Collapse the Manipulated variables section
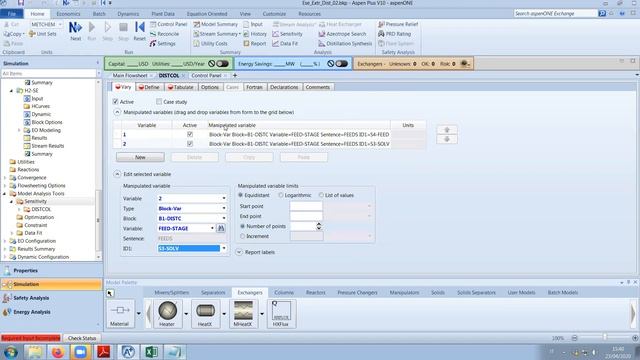 point(117,112)
